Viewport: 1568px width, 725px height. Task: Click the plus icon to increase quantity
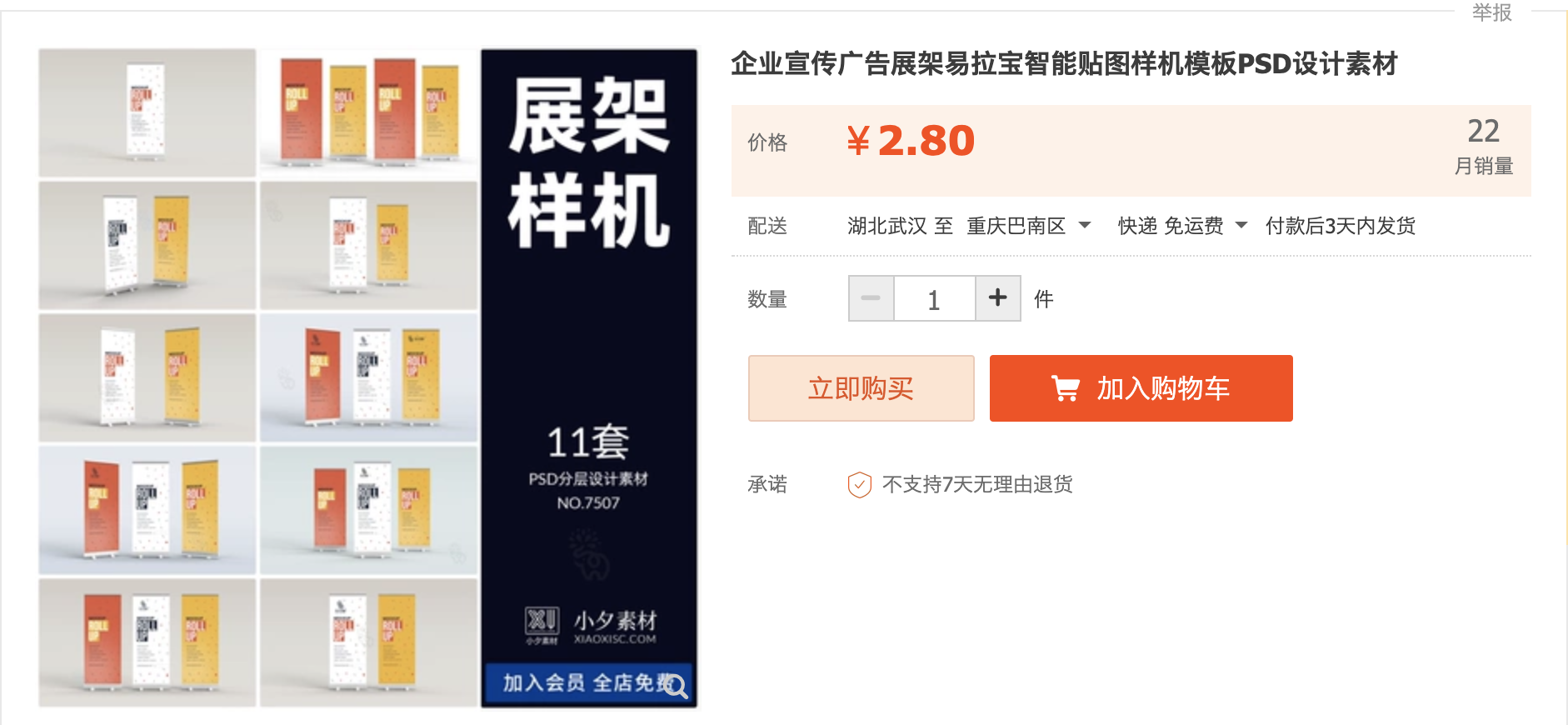[x=997, y=298]
